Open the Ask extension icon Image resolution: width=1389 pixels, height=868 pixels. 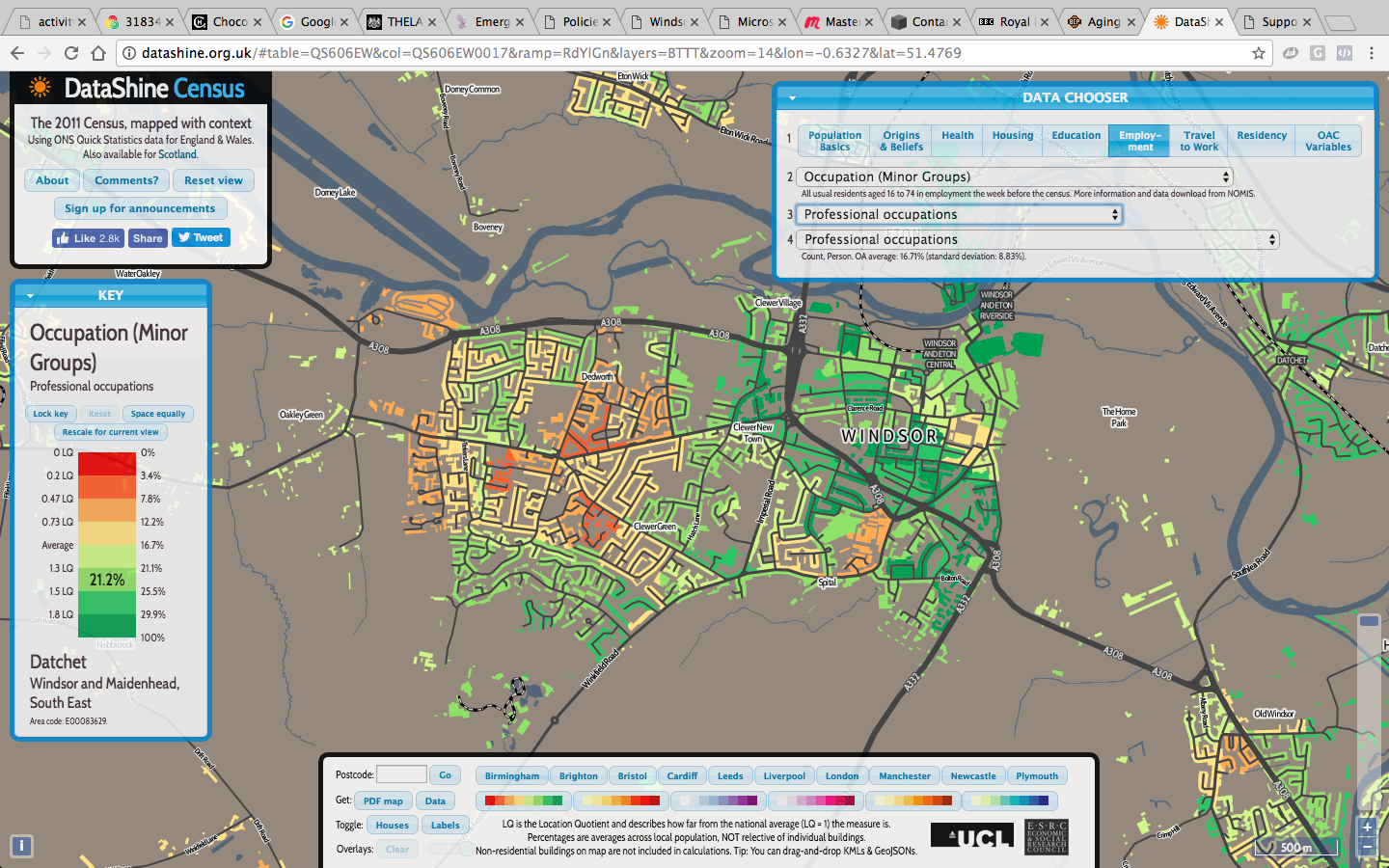(x=1291, y=53)
